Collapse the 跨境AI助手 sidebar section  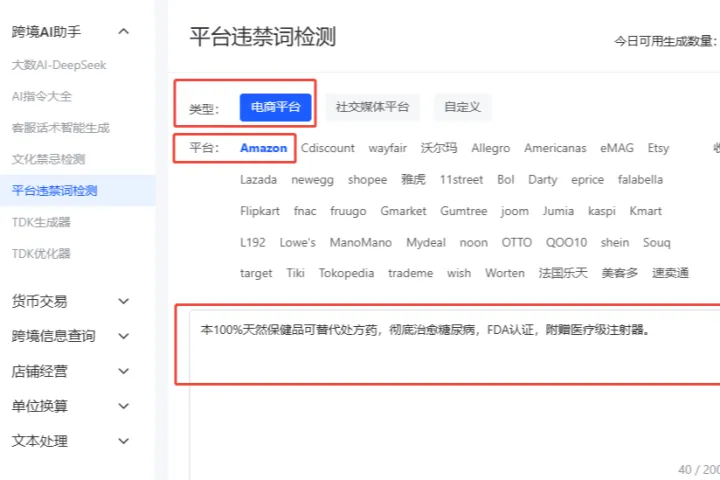[x=124, y=32]
